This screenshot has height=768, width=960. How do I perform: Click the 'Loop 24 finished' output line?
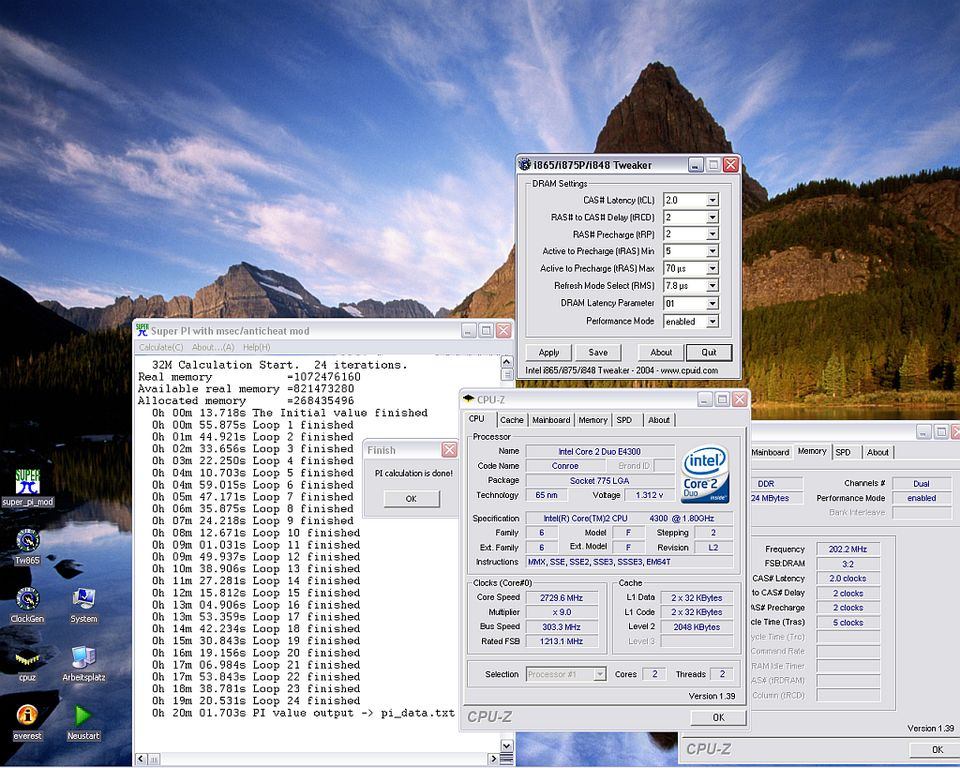(x=256, y=701)
